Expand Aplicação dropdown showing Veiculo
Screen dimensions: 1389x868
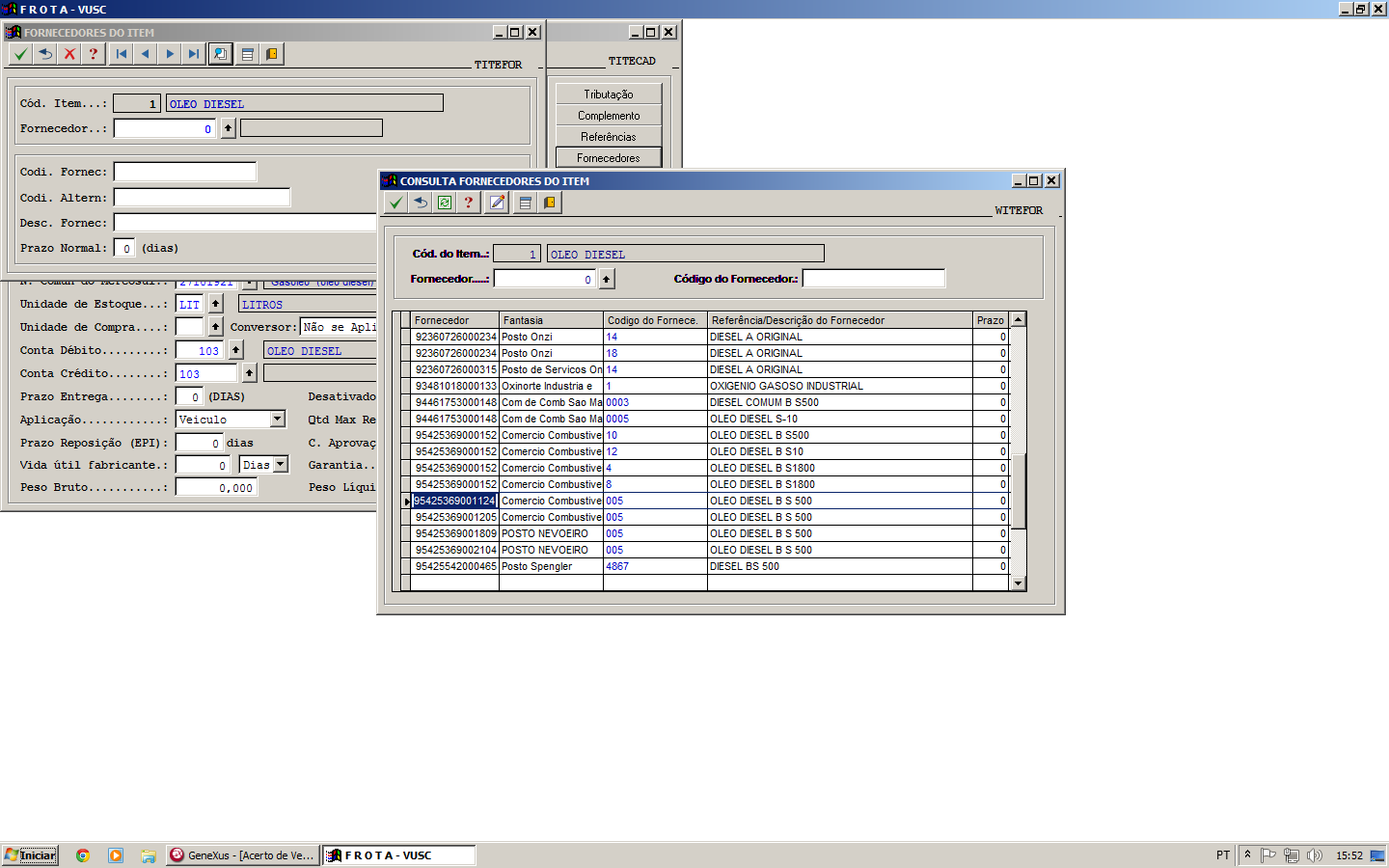[278, 420]
